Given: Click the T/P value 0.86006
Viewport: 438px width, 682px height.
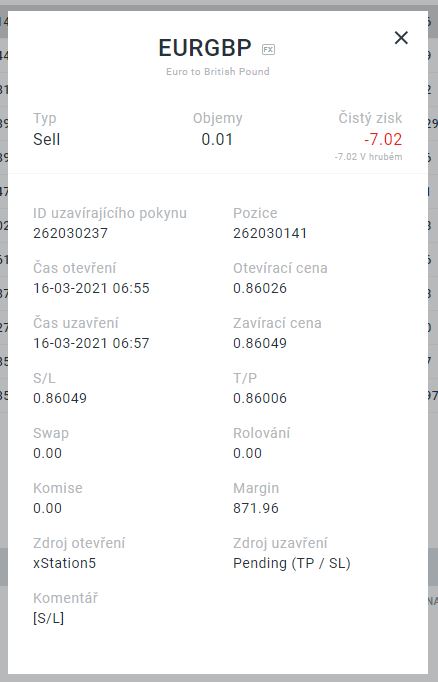Looking at the screenshot, I should (260, 398).
